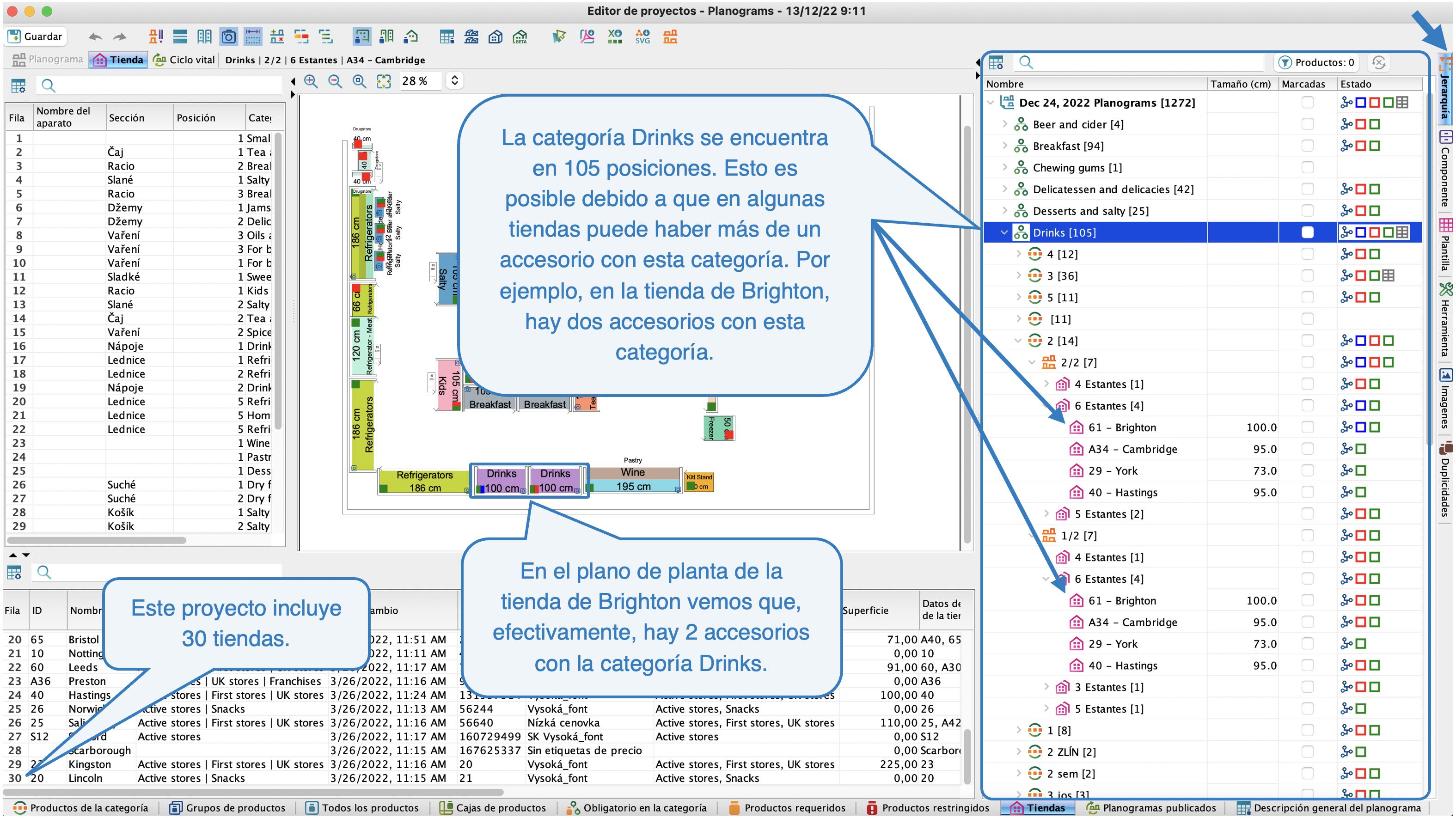Click the redo arrow icon
The image size is (1456, 818).
(120, 37)
